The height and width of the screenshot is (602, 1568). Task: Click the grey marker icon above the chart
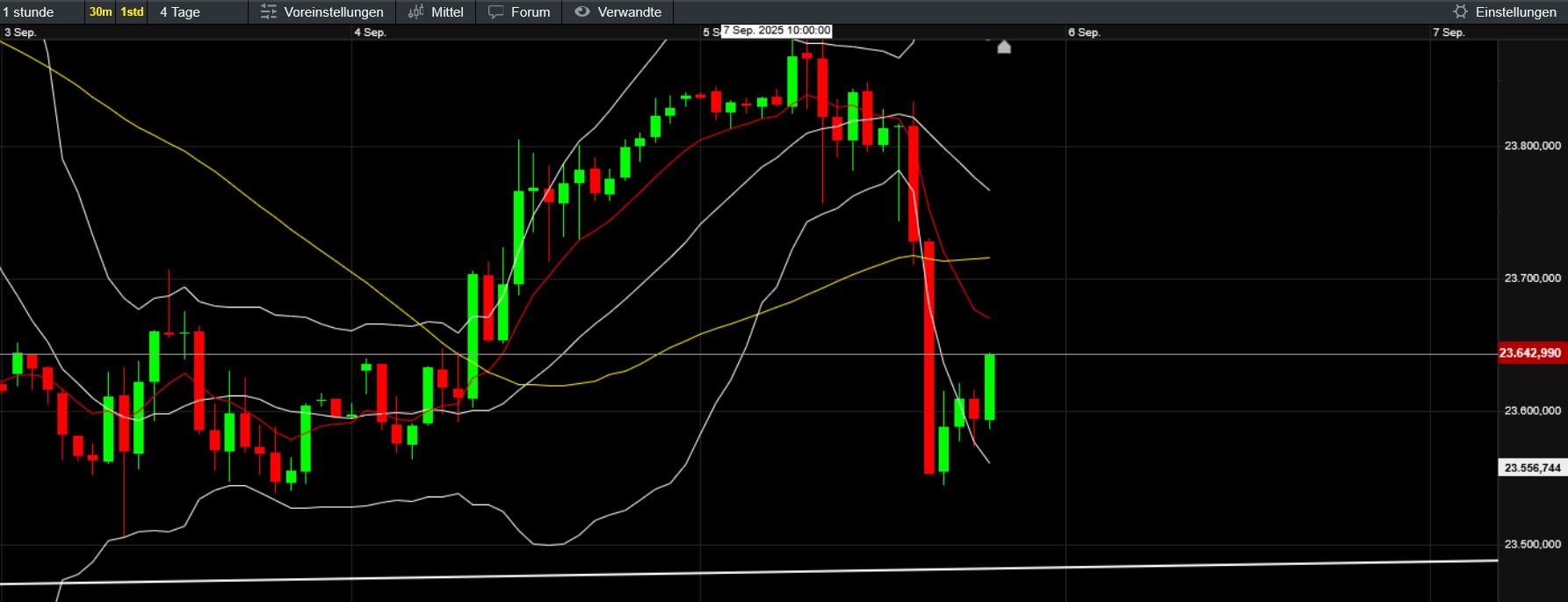[1004, 47]
